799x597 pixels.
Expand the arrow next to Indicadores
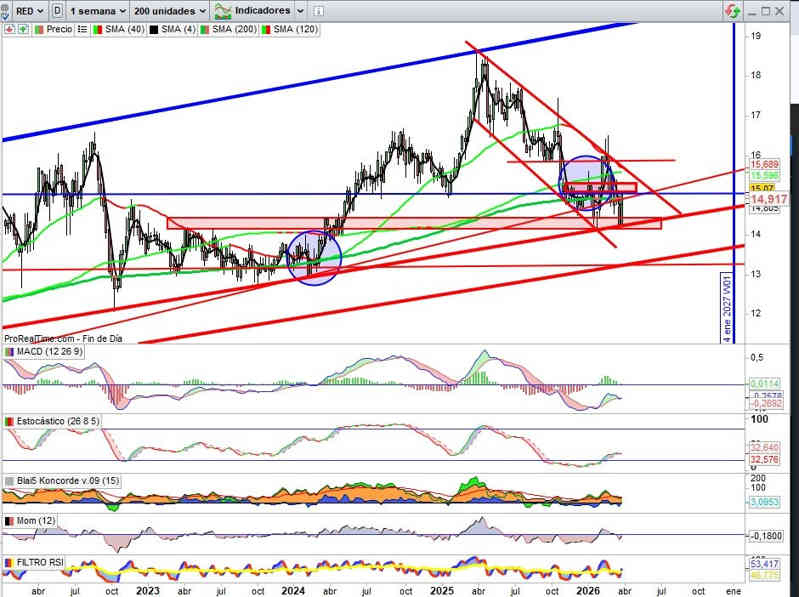pos(298,10)
